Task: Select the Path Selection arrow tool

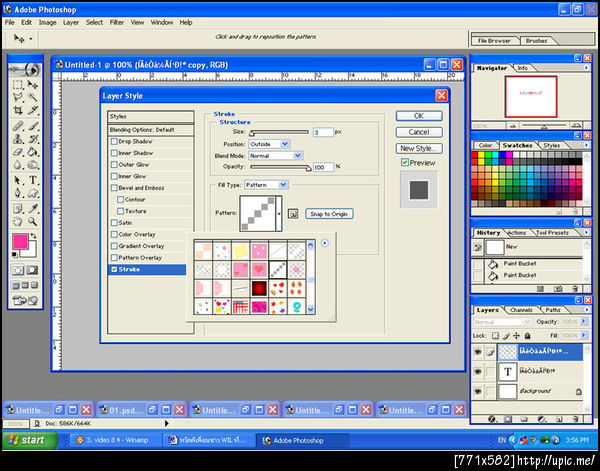Action: (18, 180)
